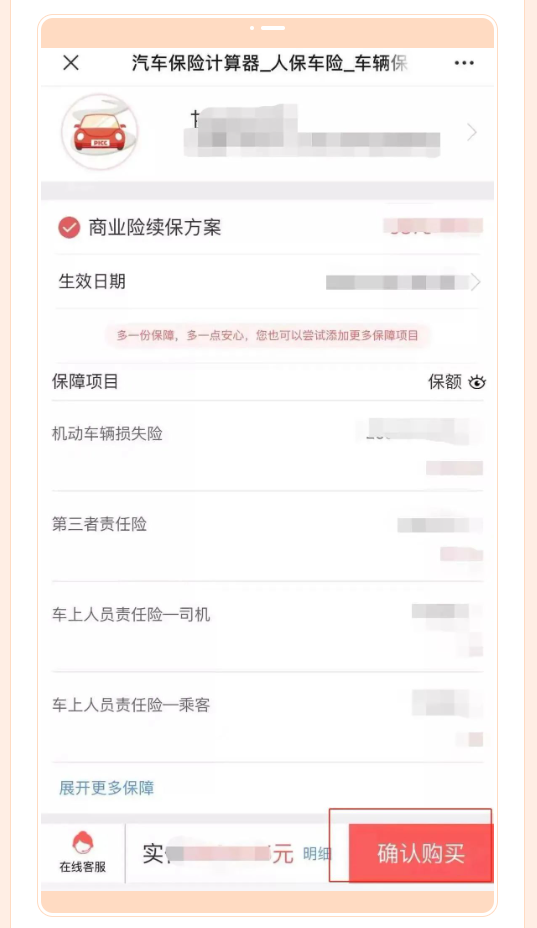This screenshot has height=928, width=537.
Task: Expand 展开更多保障 link
Action: tap(107, 788)
